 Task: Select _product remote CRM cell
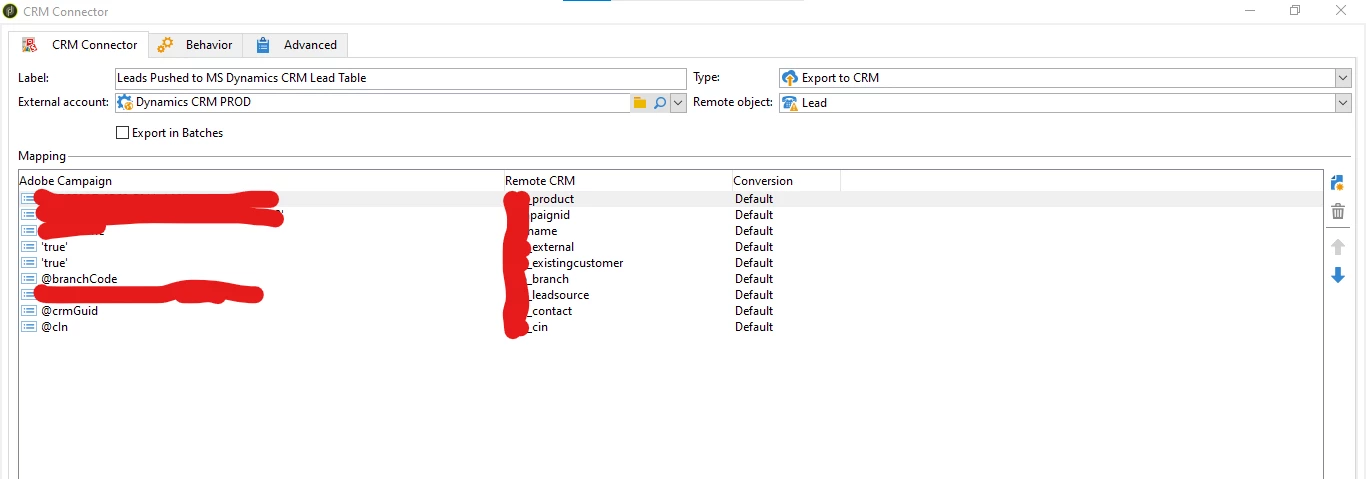[551, 199]
